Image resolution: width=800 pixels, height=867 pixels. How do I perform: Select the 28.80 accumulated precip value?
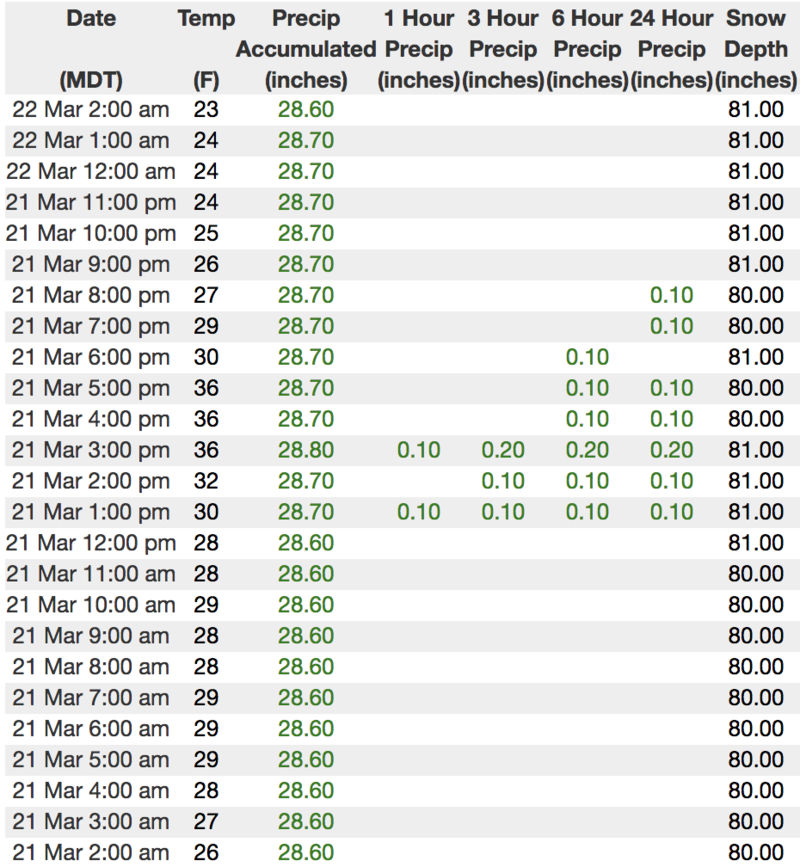[x=306, y=450]
